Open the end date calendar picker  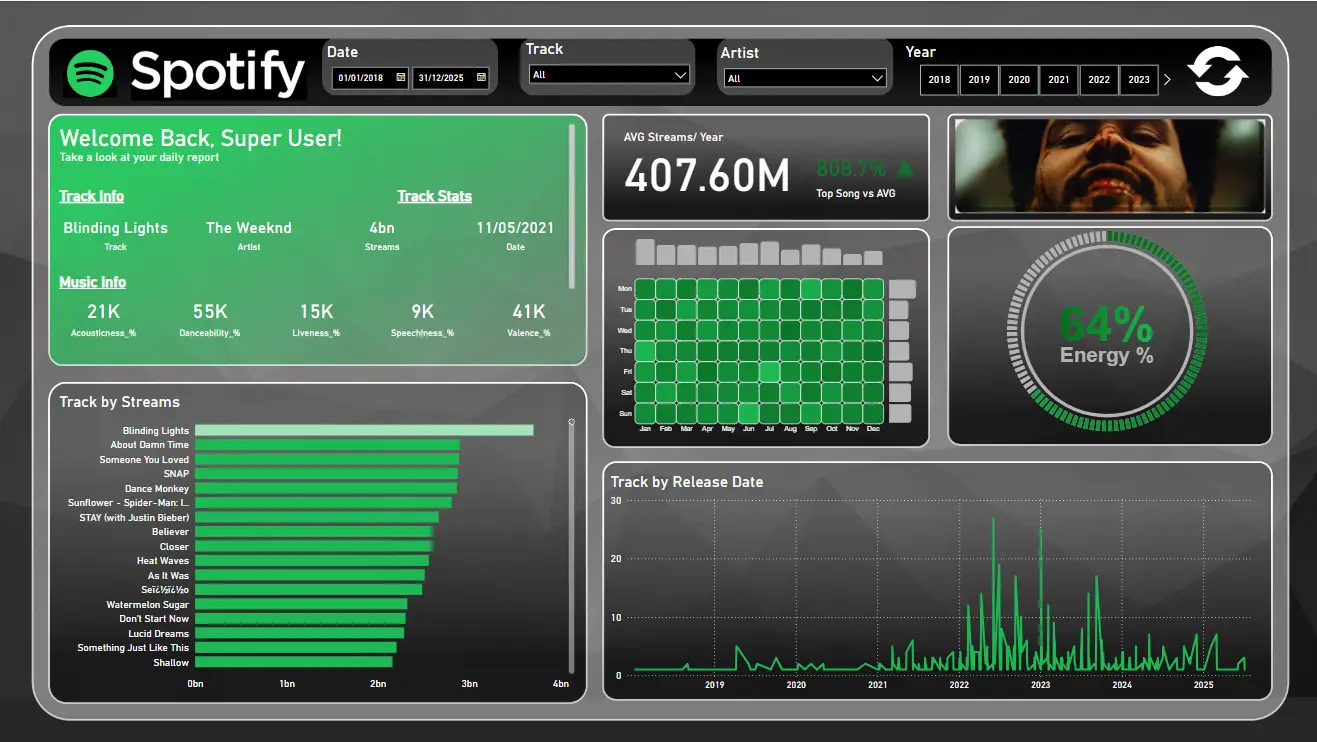pos(481,77)
